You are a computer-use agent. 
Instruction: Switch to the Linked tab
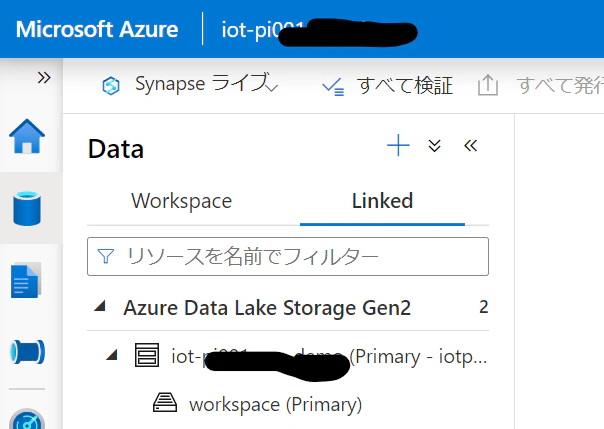(x=382, y=201)
